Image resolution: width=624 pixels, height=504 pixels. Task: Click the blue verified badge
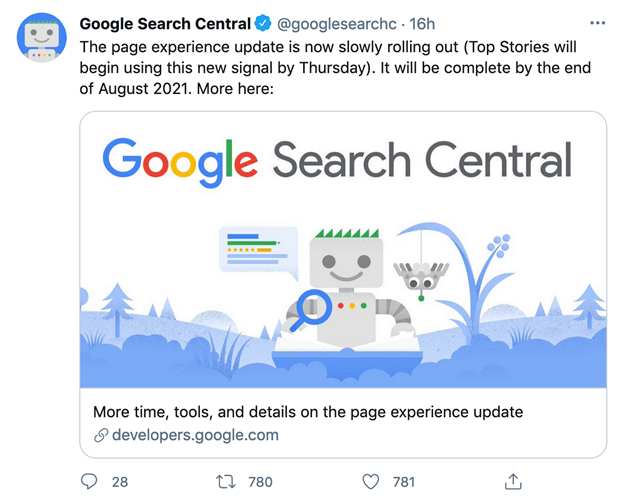click(x=262, y=22)
